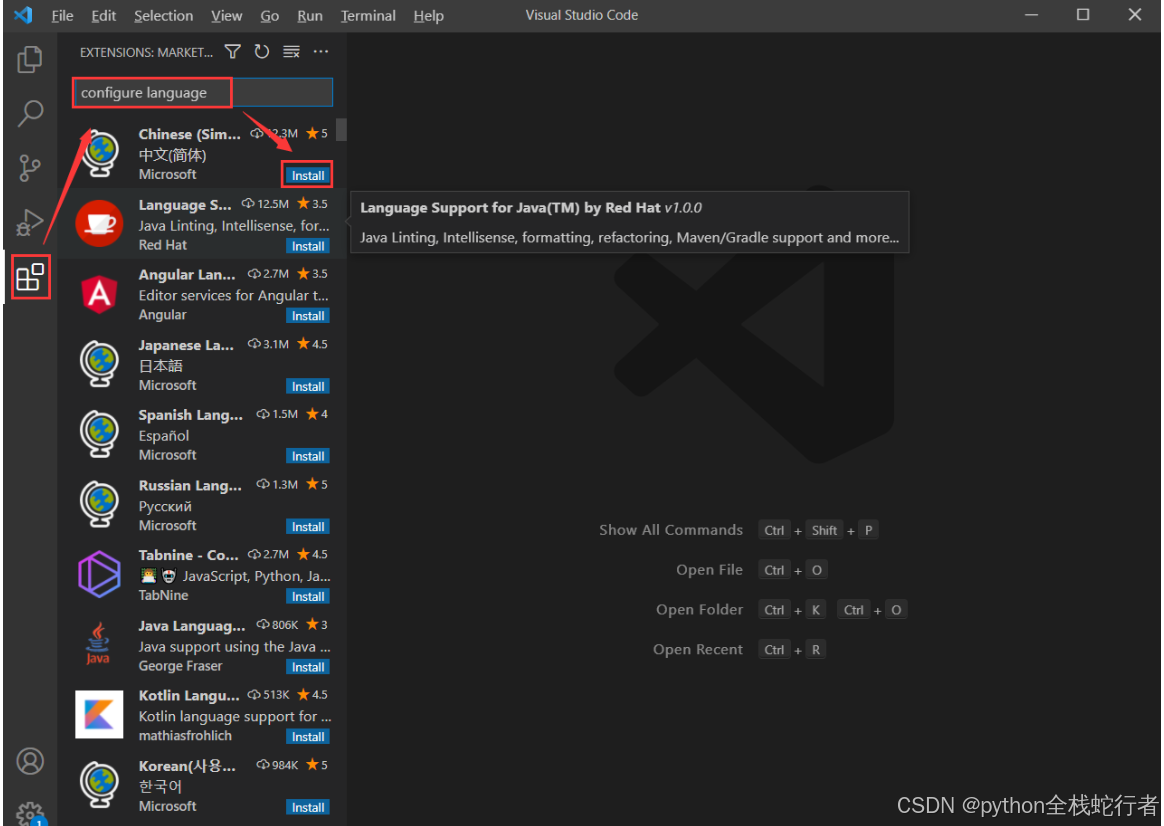The width and height of the screenshot is (1164, 826).
Task: Select the 'Language S...' extension title
Action: [x=185, y=205]
